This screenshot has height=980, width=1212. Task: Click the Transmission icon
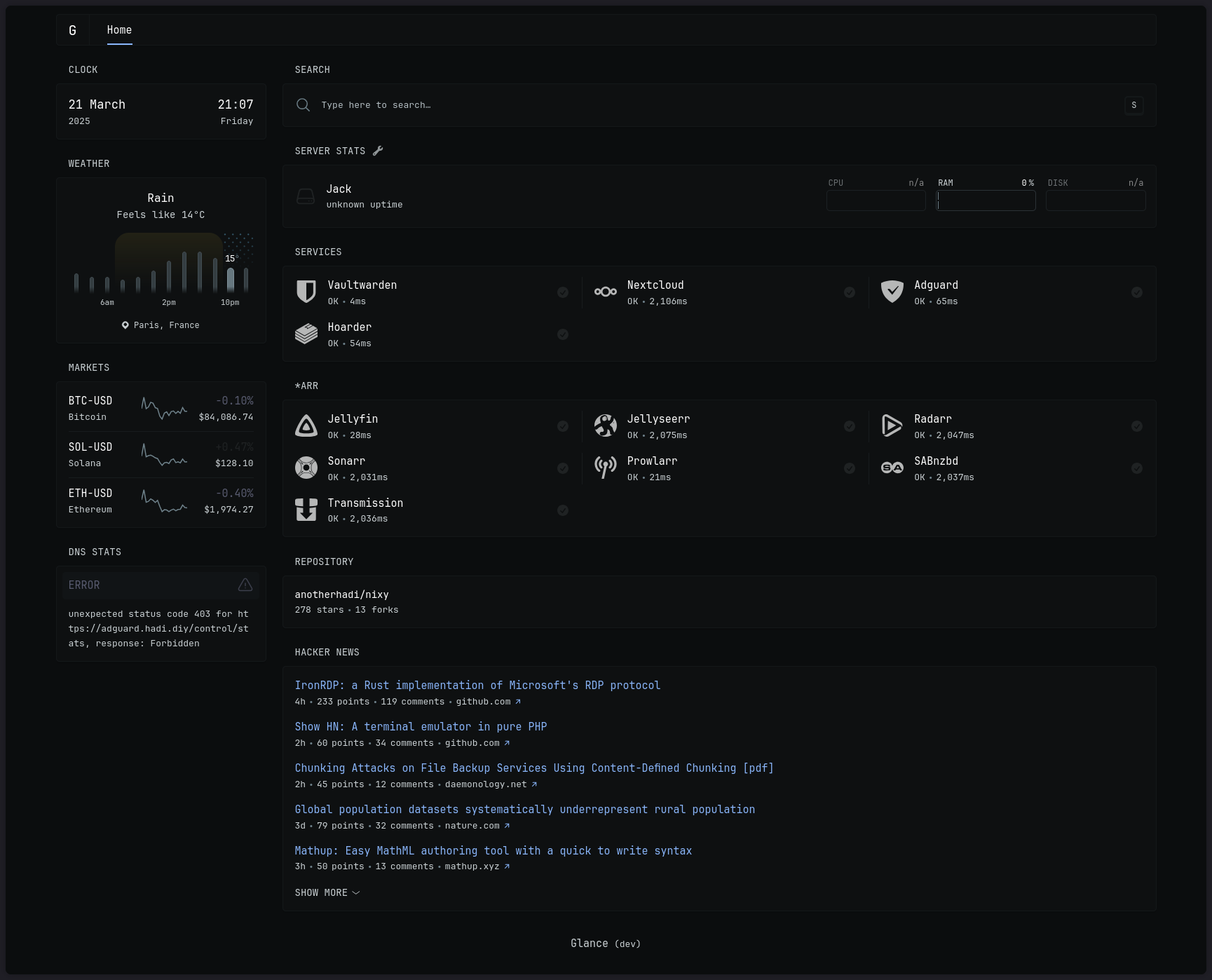306,510
